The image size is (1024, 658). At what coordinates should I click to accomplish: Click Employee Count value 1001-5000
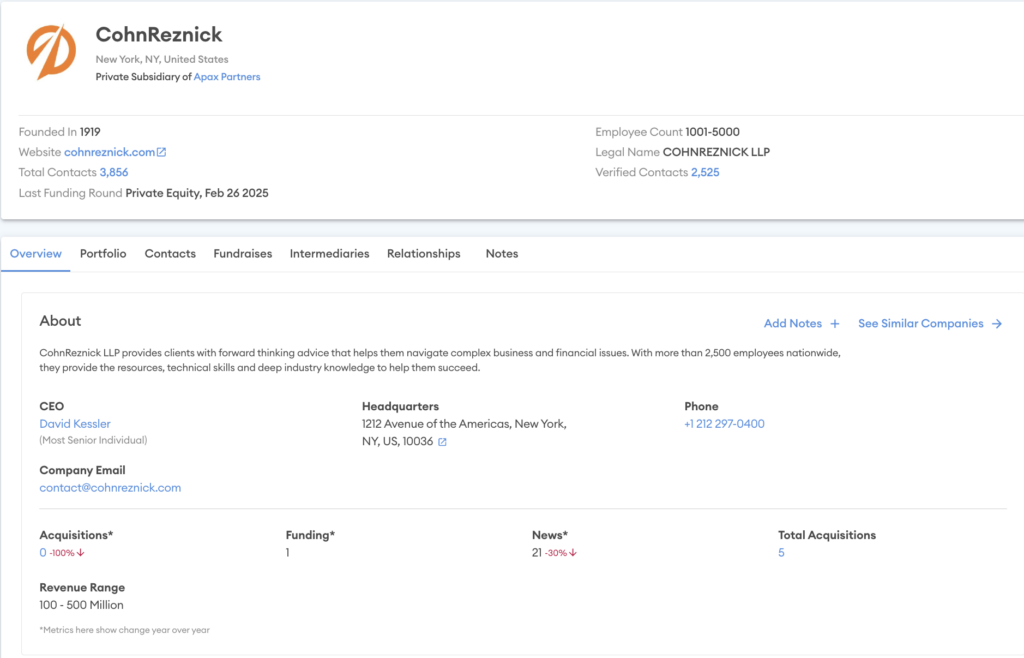point(712,132)
